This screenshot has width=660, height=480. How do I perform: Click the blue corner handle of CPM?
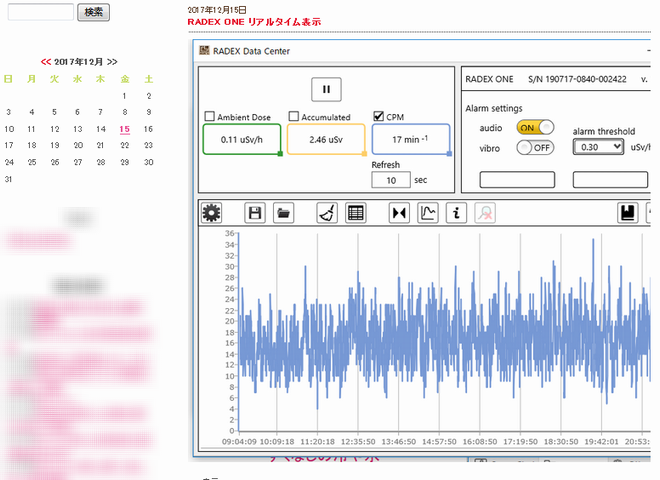(x=450, y=154)
